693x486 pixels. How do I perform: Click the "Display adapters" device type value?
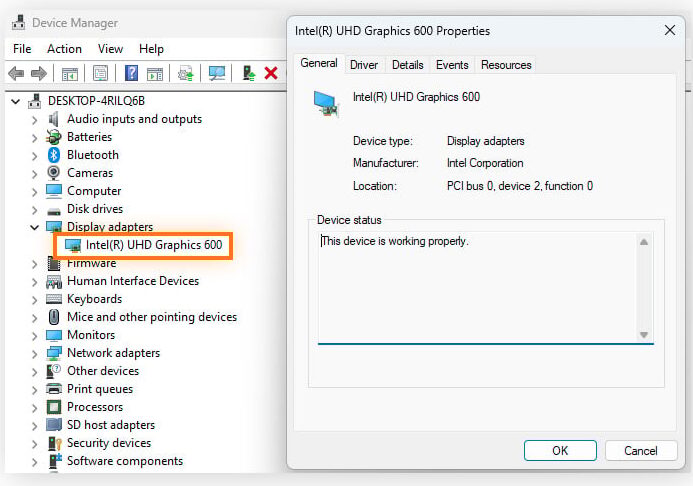(x=486, y=141)
